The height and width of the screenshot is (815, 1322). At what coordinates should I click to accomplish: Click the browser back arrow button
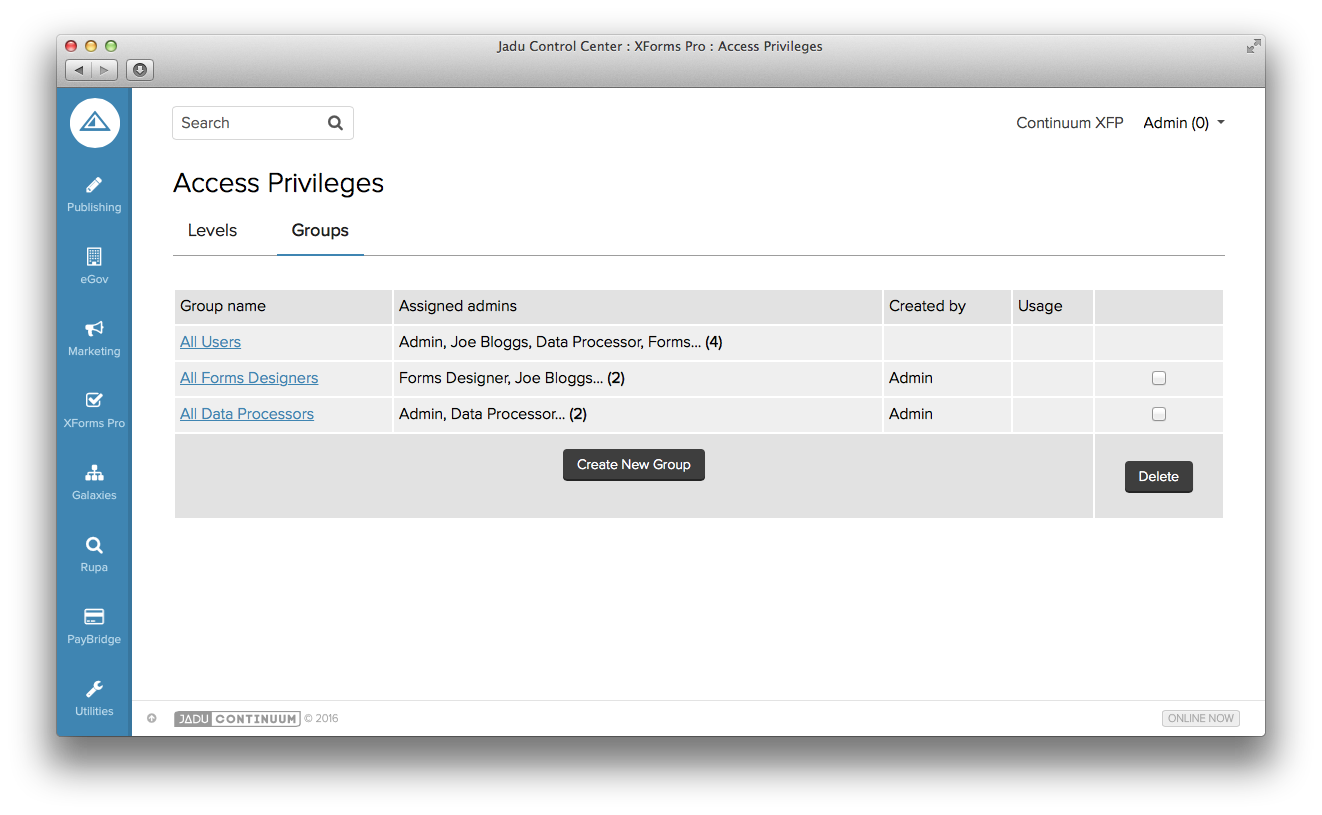click(x=79, y=70)
